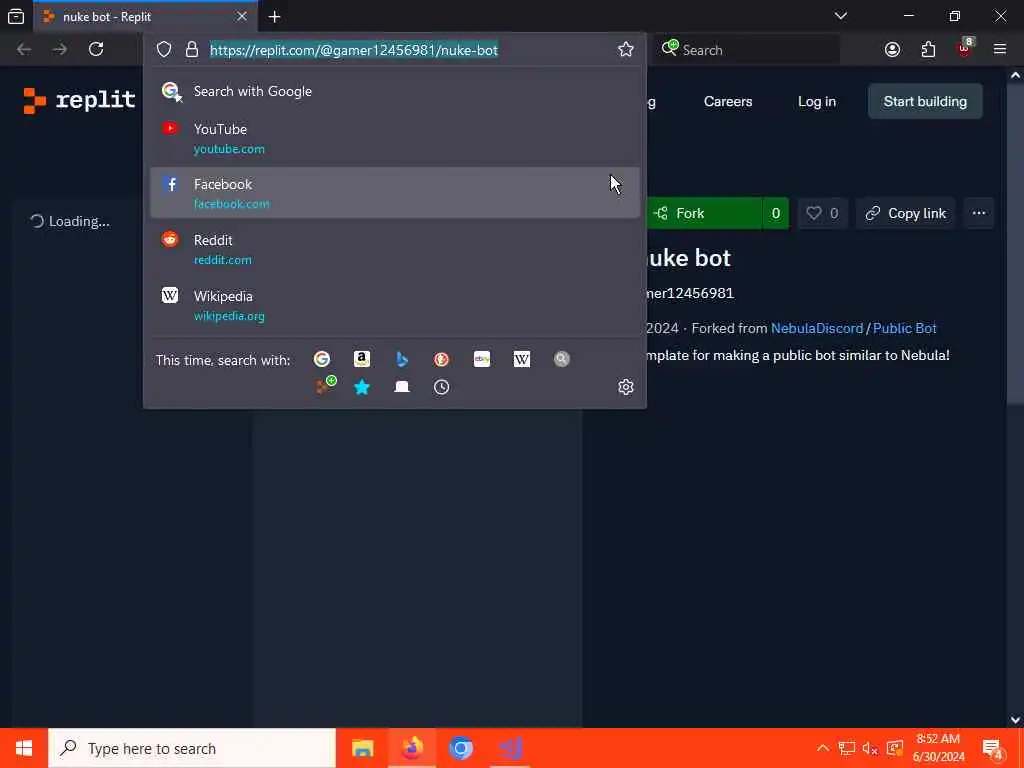Open uBlock extension icon with badge

pyautogui.click(x=965, y=48)
